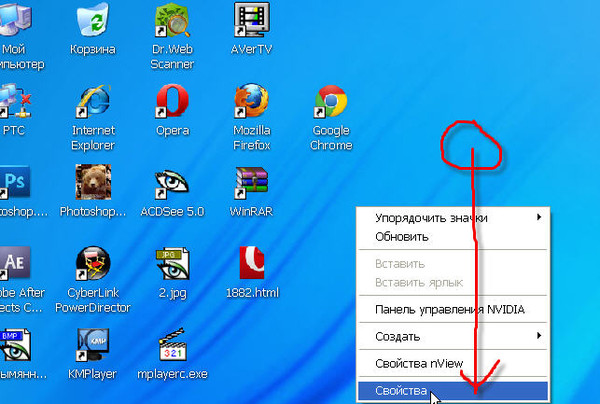The width and height of the screenshot is (600, 404).
Task: Click the KMPlayer desktop shortcut
Action: [x=93, y=345]
